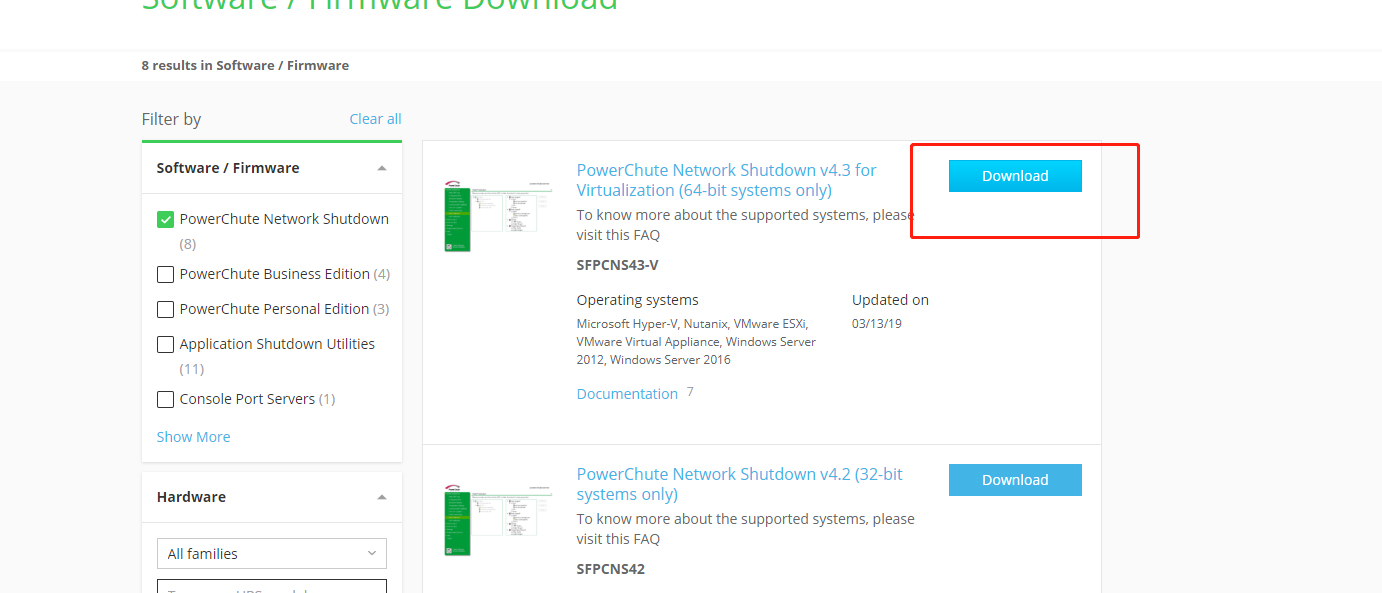Image resolution: width=1382 pixels, height=593 pixels.
Task: Collapse the Software / Firmware filter section
Action: coord(382,169)
